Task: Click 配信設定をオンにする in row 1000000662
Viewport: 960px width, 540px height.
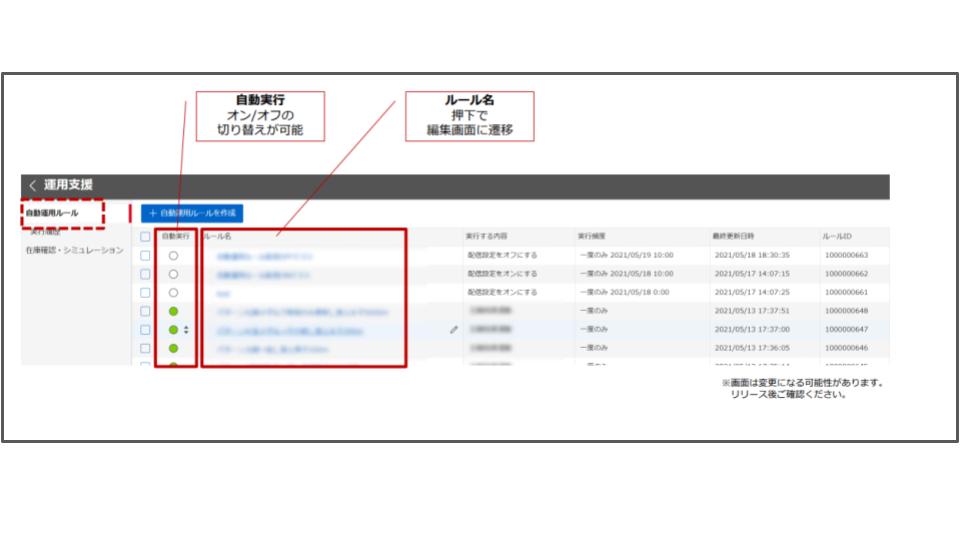Action: tap(502, 273)
